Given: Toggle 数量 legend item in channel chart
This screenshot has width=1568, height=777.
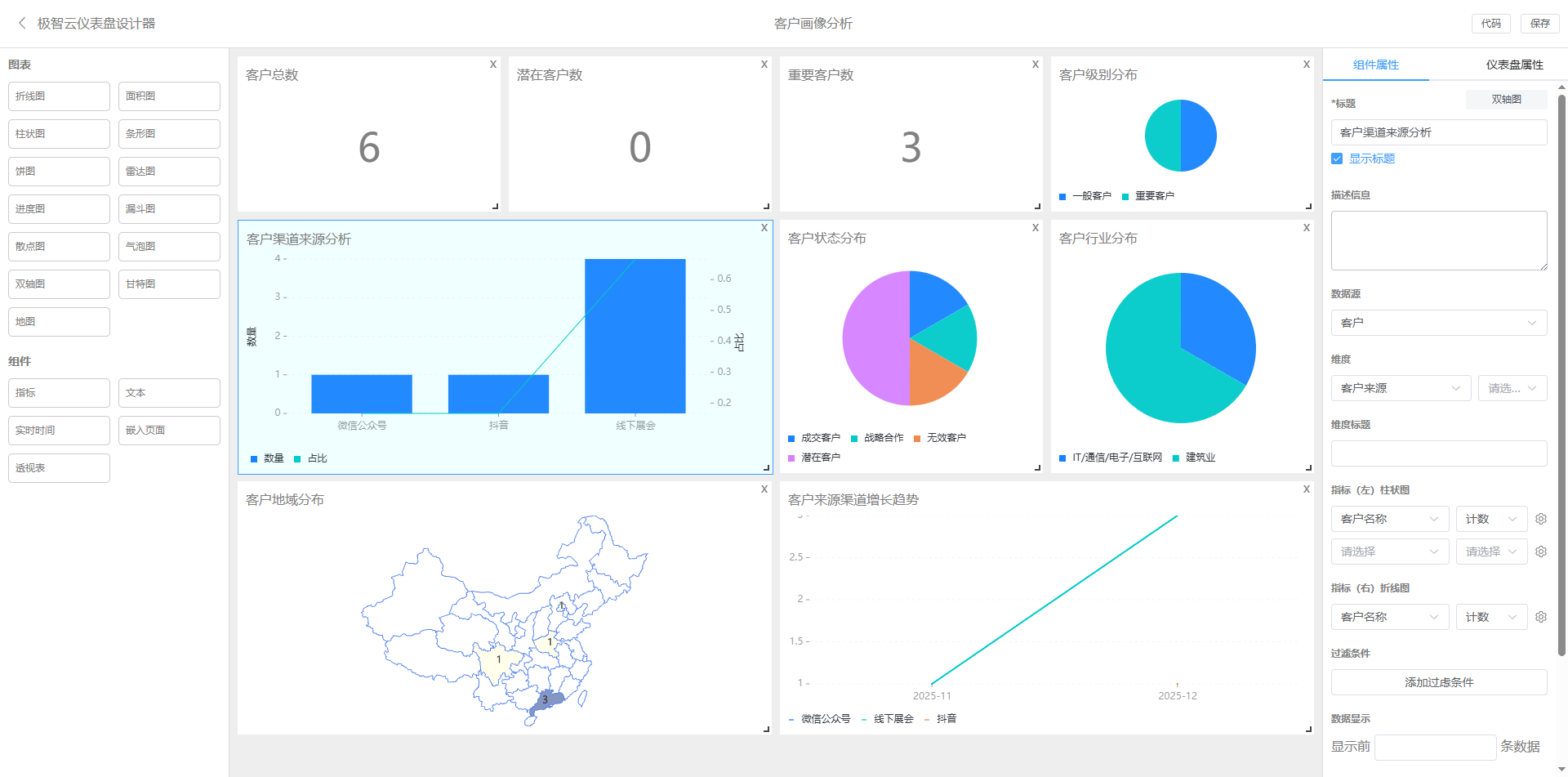Looking at the screenshot, I should (x=267, y=458).
